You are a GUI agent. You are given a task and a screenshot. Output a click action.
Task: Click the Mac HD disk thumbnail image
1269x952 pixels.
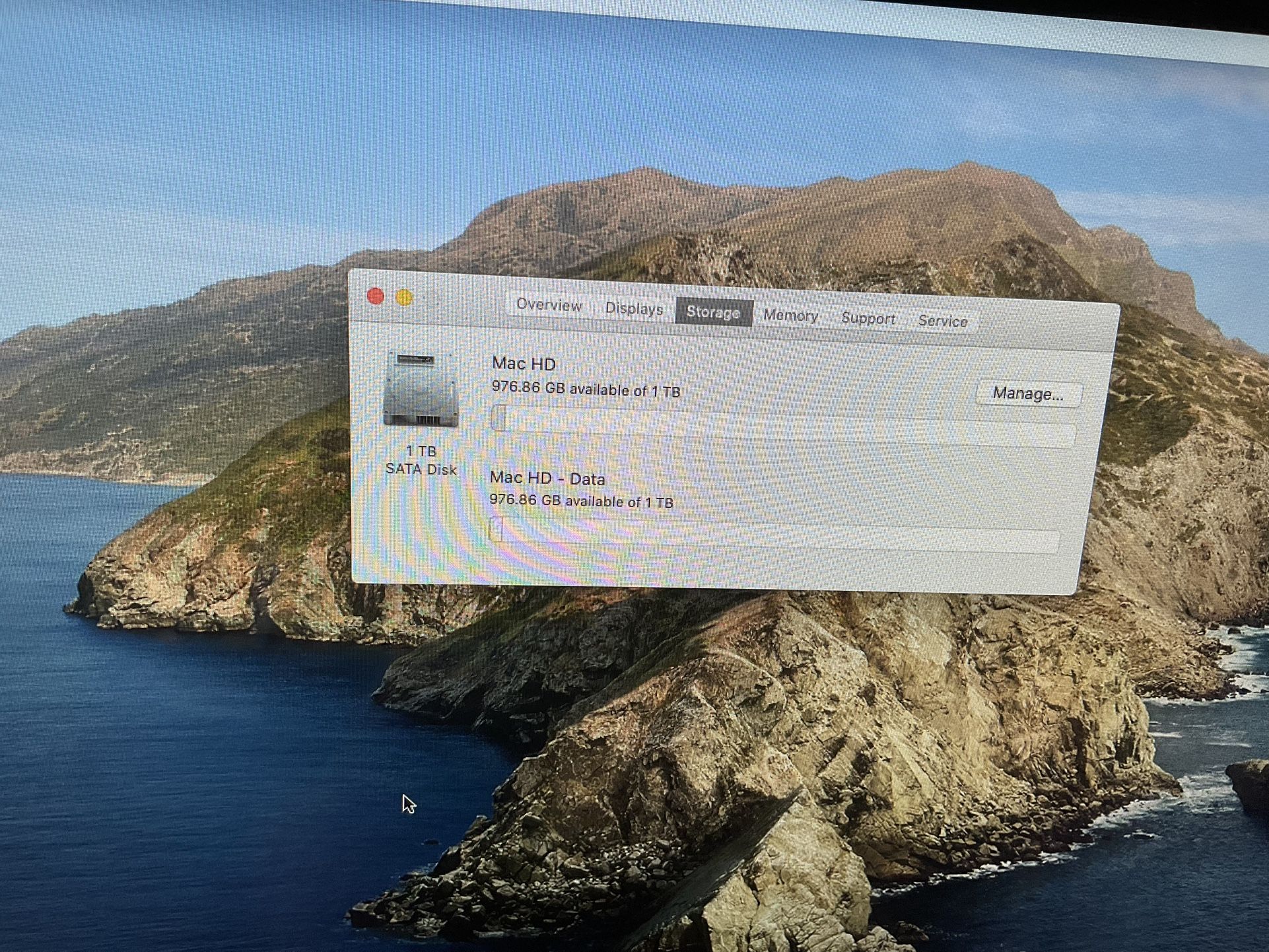click(x=423, y=390)
